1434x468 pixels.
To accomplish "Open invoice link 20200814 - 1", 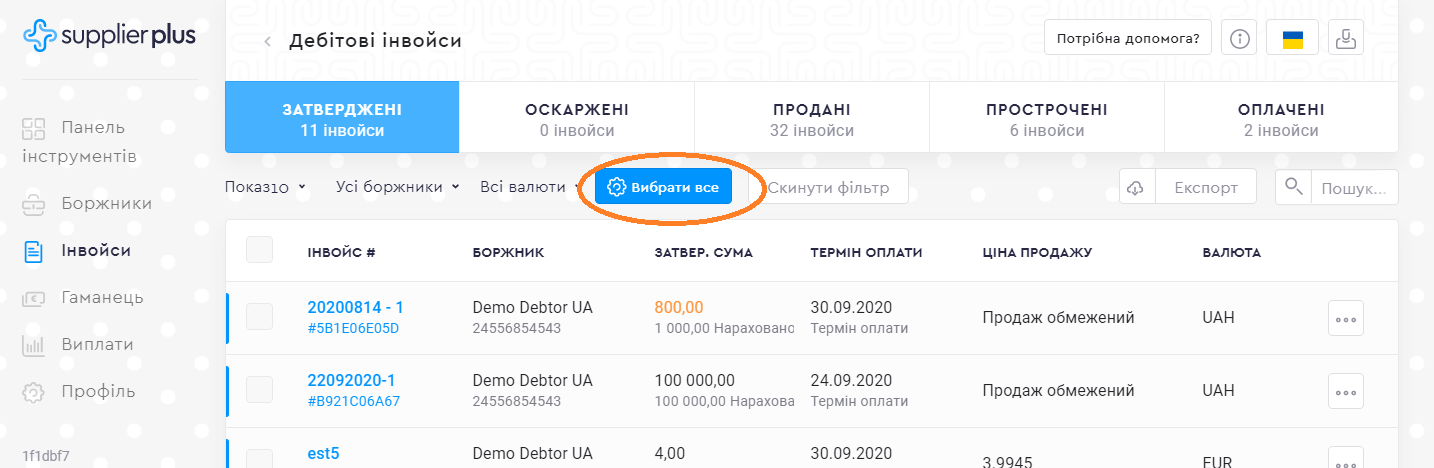I will 355,308.
